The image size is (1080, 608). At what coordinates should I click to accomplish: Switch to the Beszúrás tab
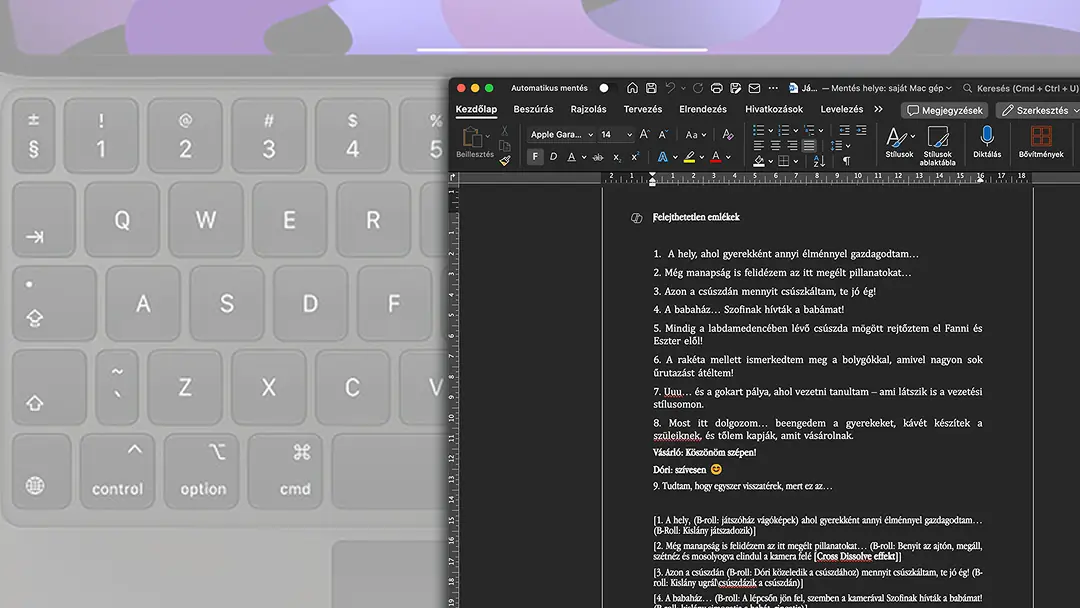pos(533,109)
